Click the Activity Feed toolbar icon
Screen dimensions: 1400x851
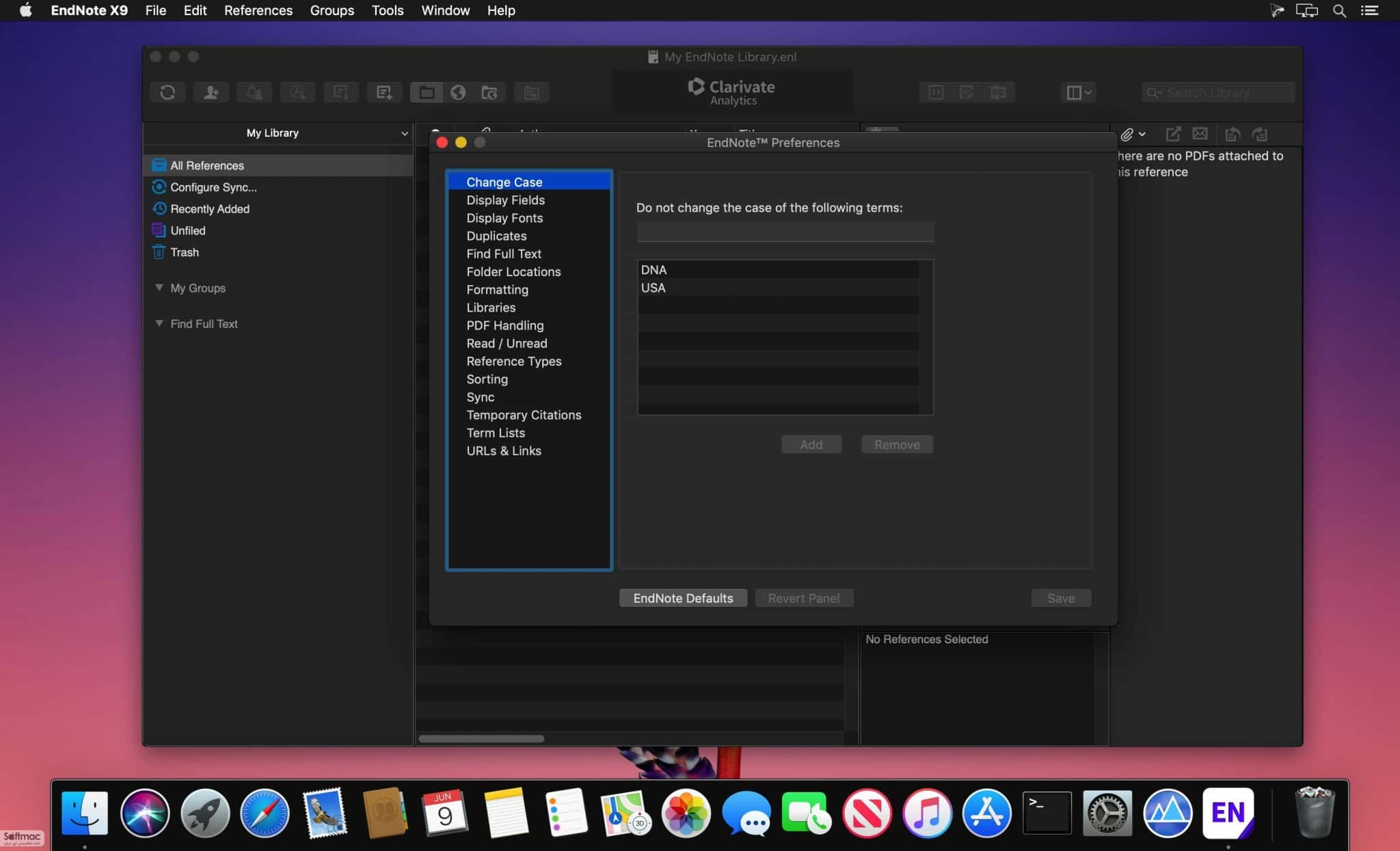(x=254, y=92)
